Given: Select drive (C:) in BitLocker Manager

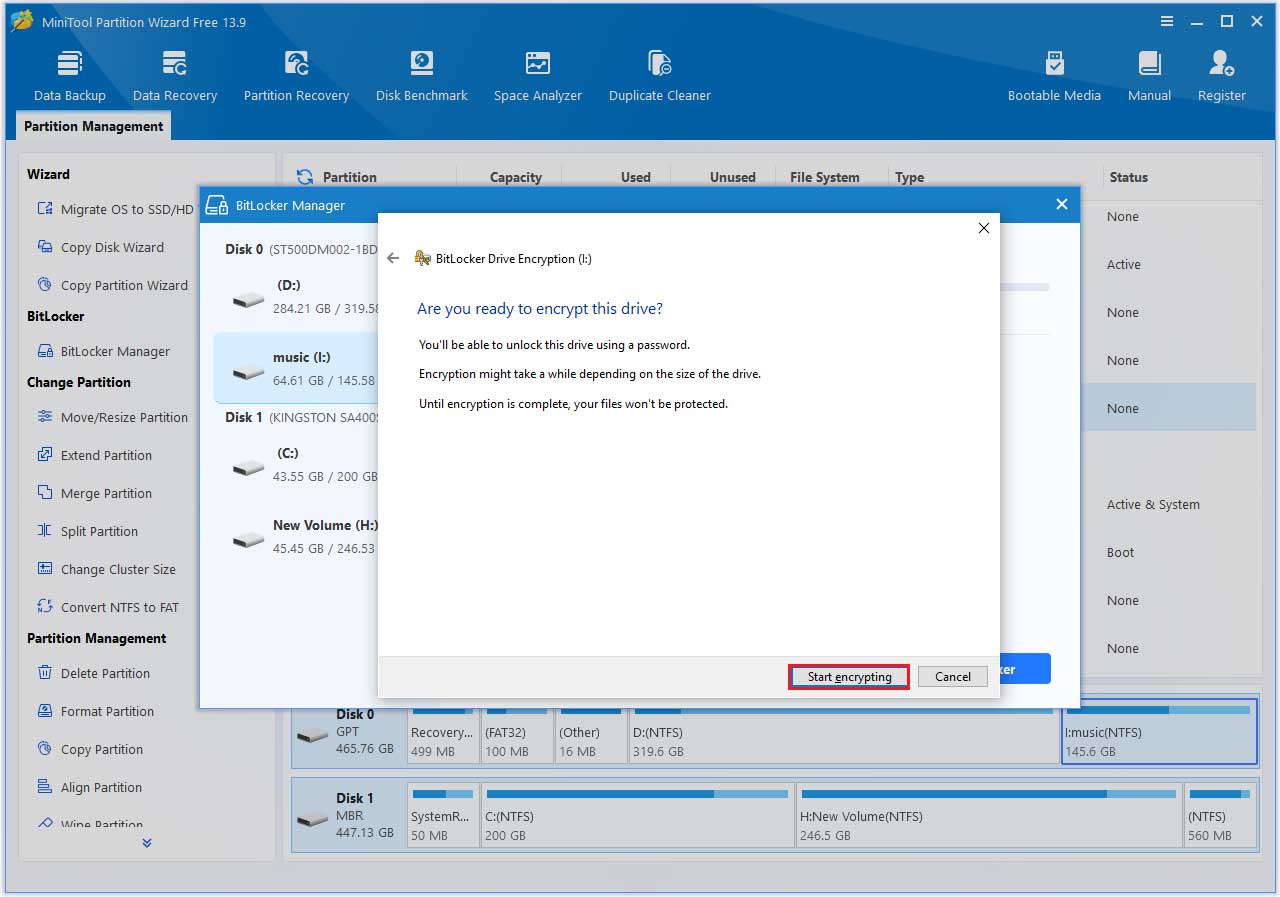Looking at the screenshot, I should (296, 465).
